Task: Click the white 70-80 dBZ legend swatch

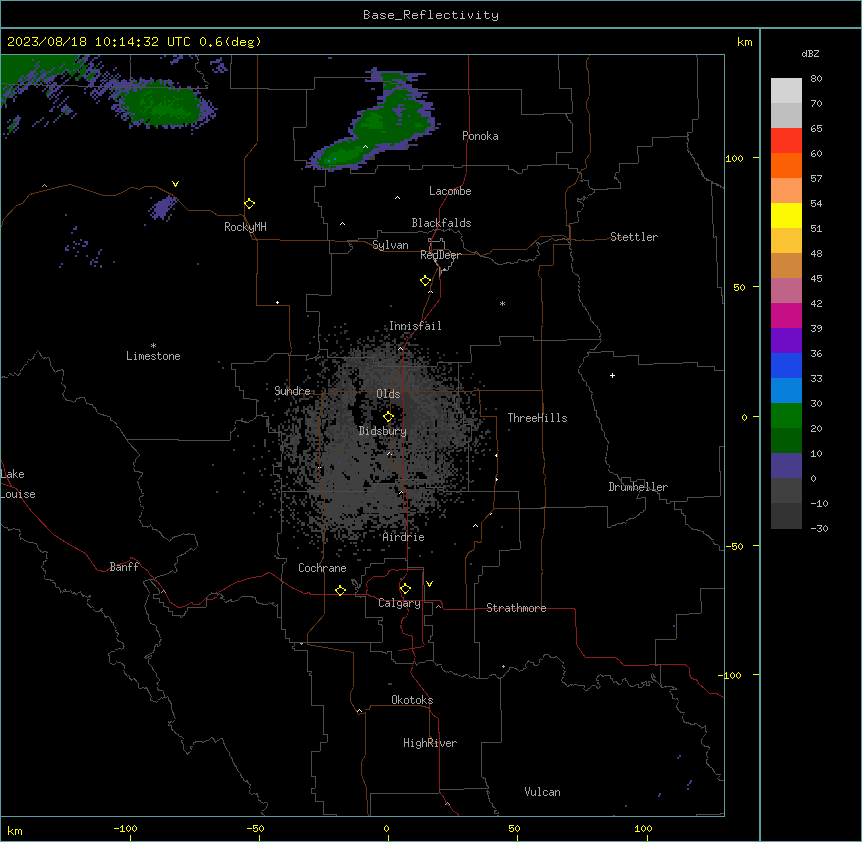Action: click(786, 91)
